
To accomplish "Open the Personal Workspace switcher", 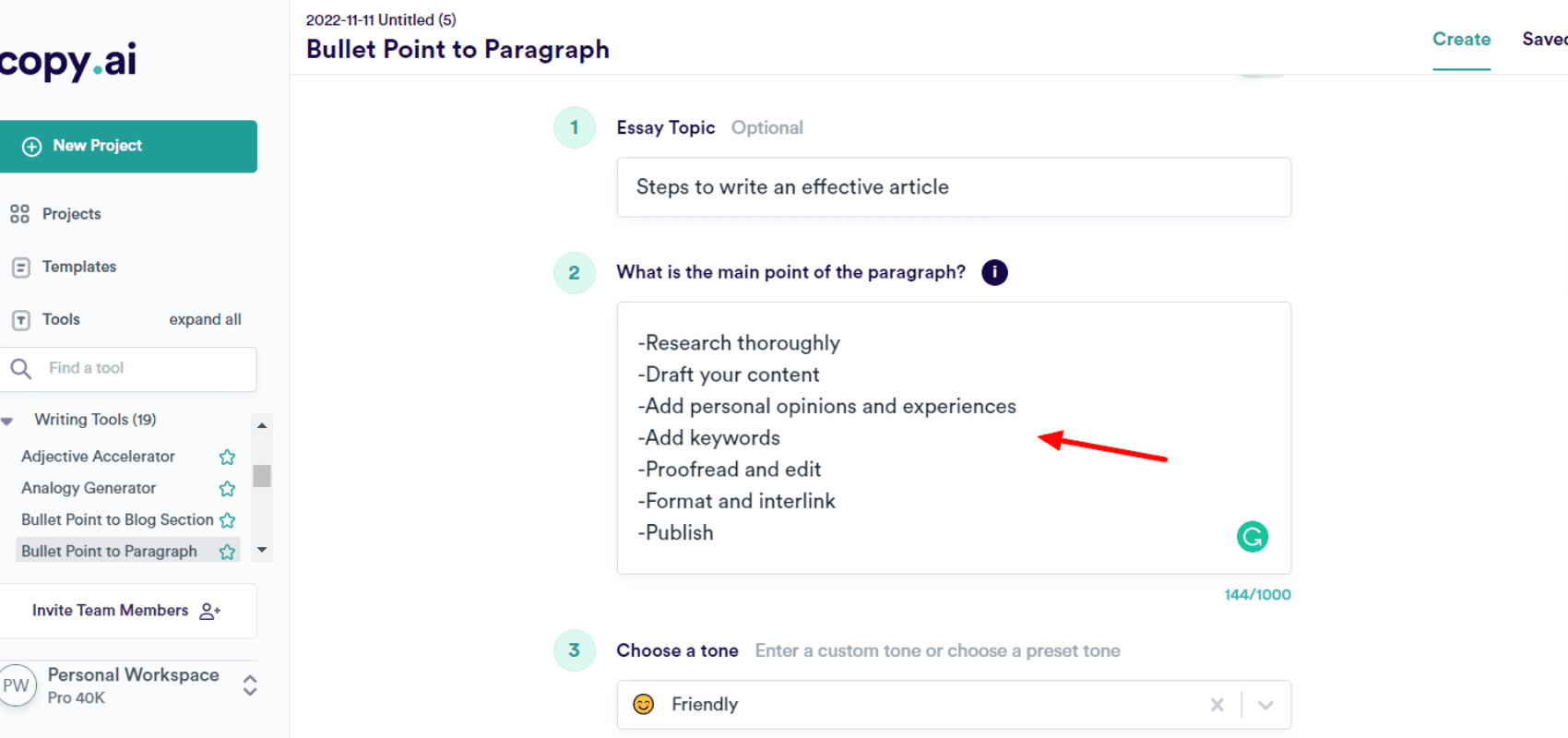I will 249,685.
